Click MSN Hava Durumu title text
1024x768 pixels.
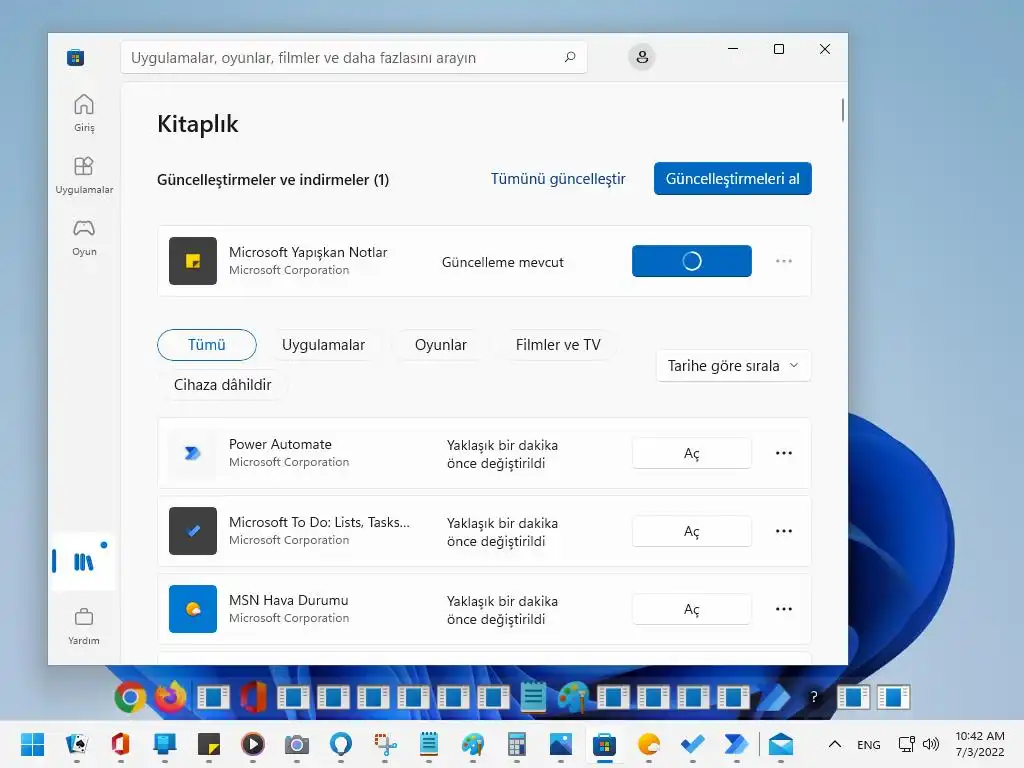pyautogui.click(x=288, y=600)
